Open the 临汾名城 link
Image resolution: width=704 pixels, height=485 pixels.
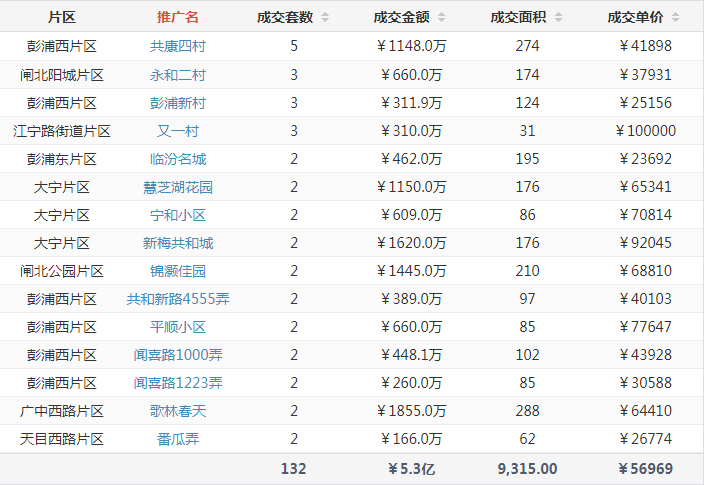178,159
